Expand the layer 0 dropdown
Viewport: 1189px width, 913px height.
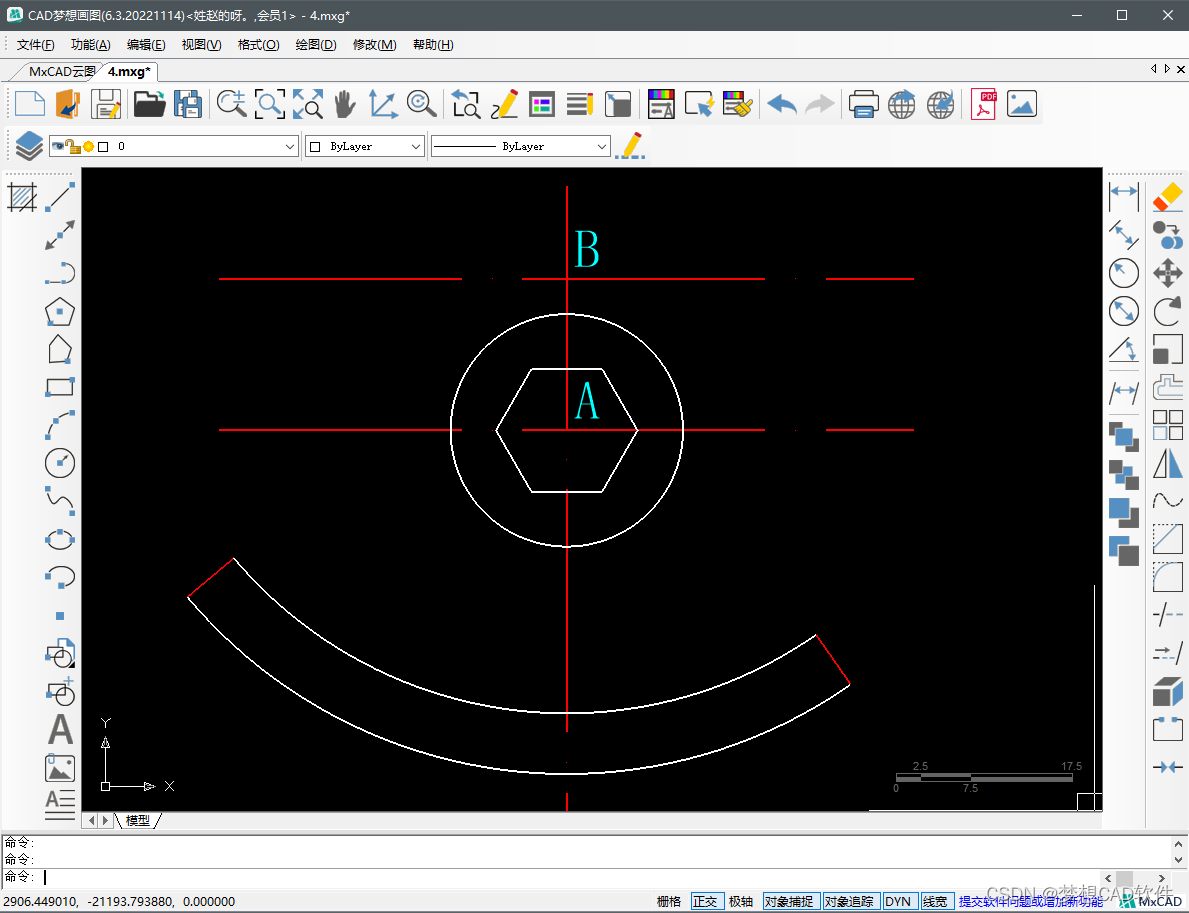click(x=290, y=146)
